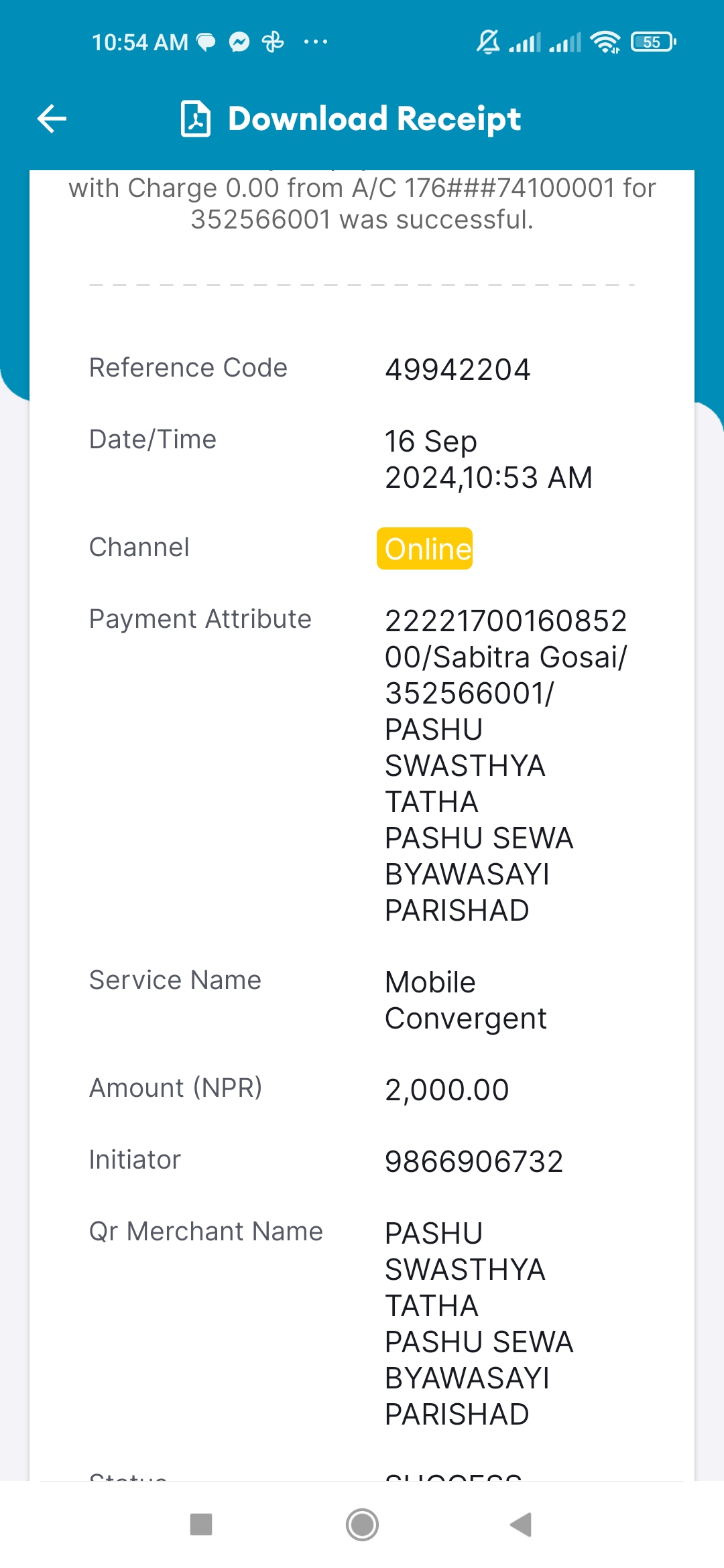Viewport: 724px width, 1568px height.
Task: Tap the Android back triangle button
Action: (x=521, y=1524)
